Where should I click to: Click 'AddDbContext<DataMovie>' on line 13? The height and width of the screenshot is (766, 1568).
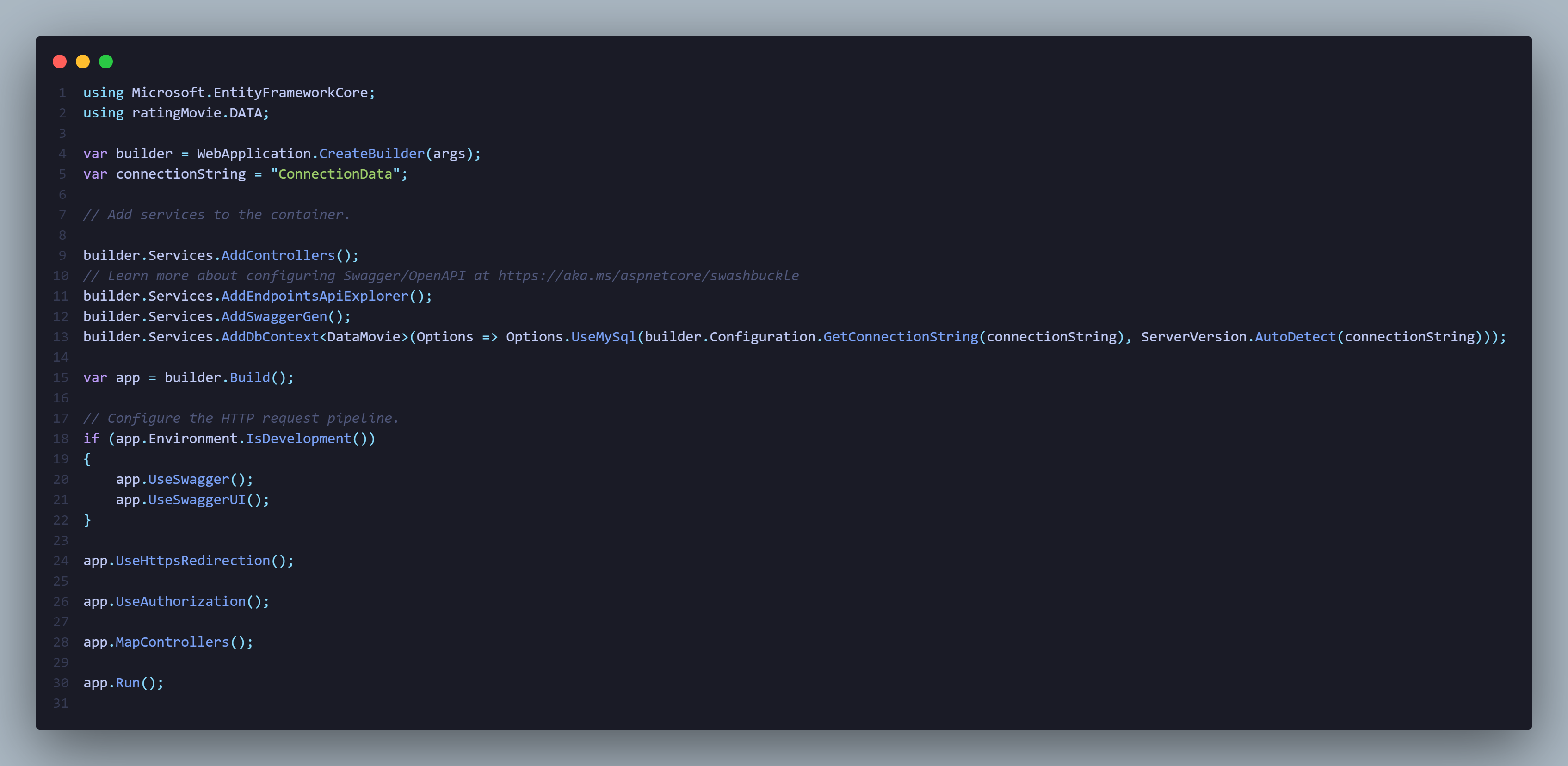(x=315, y=337)
